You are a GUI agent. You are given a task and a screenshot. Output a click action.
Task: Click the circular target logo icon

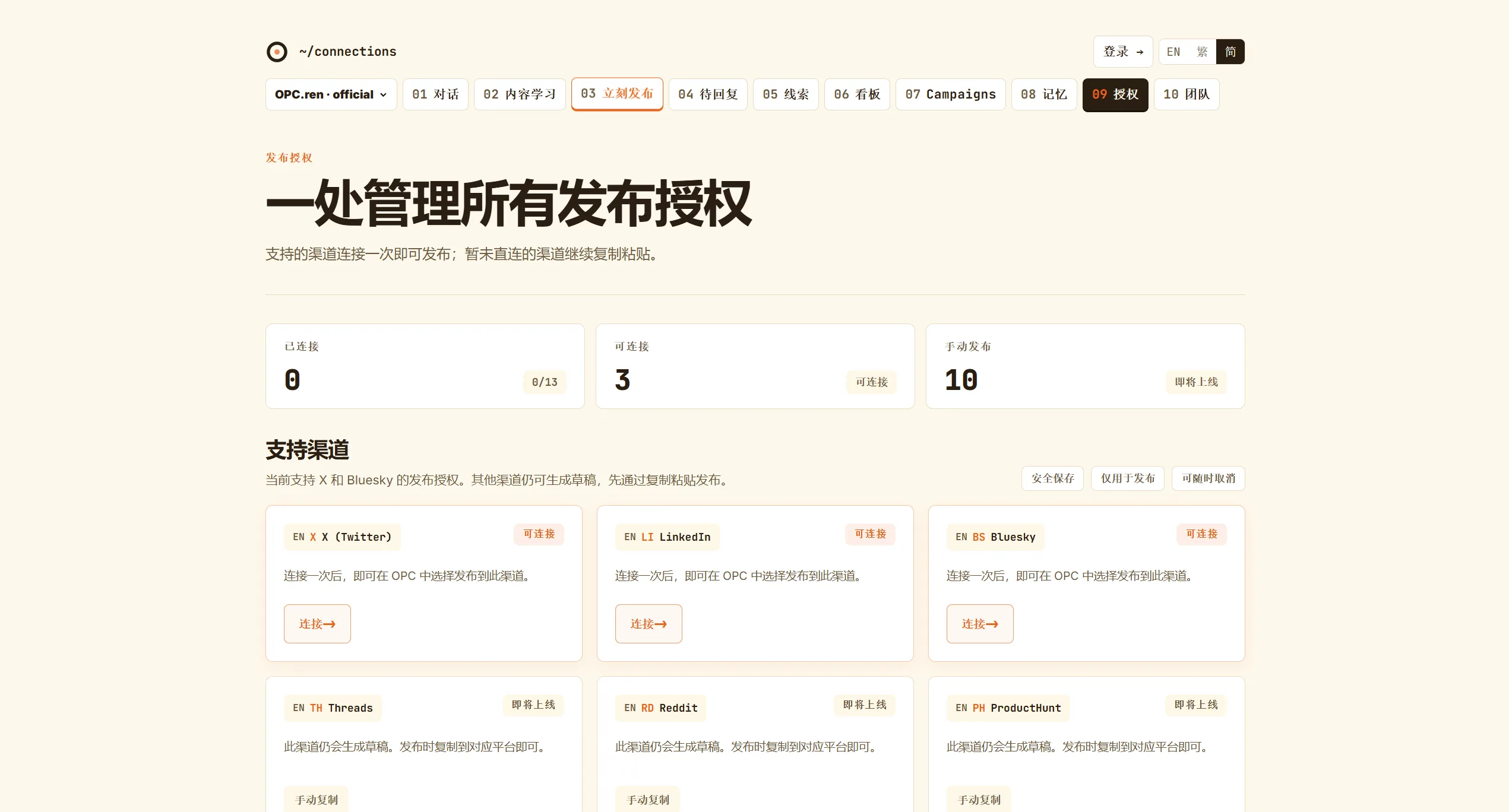pyautogui.click(x=277, y=52)
